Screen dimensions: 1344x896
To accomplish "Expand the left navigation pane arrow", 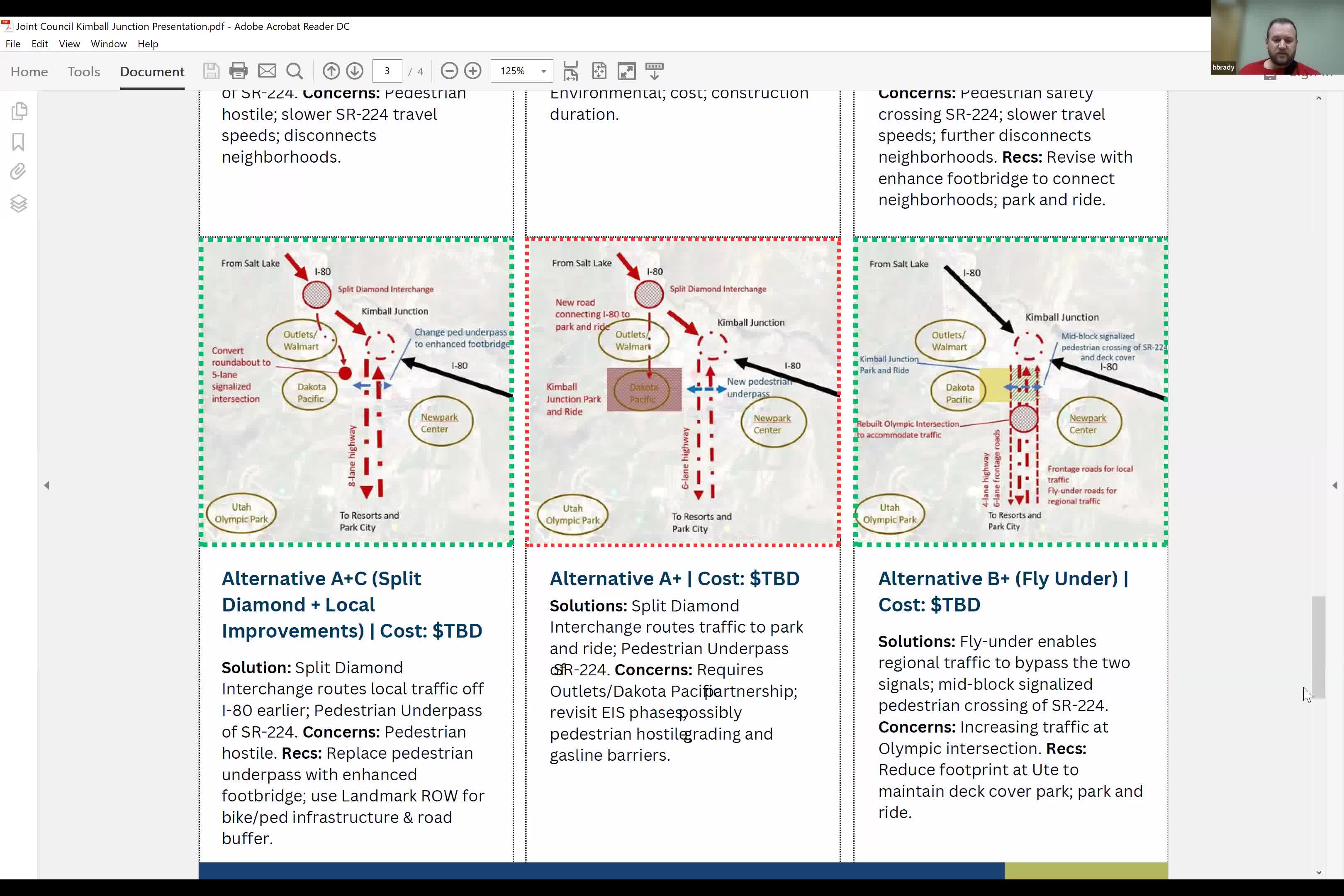I will coord(47,485).
